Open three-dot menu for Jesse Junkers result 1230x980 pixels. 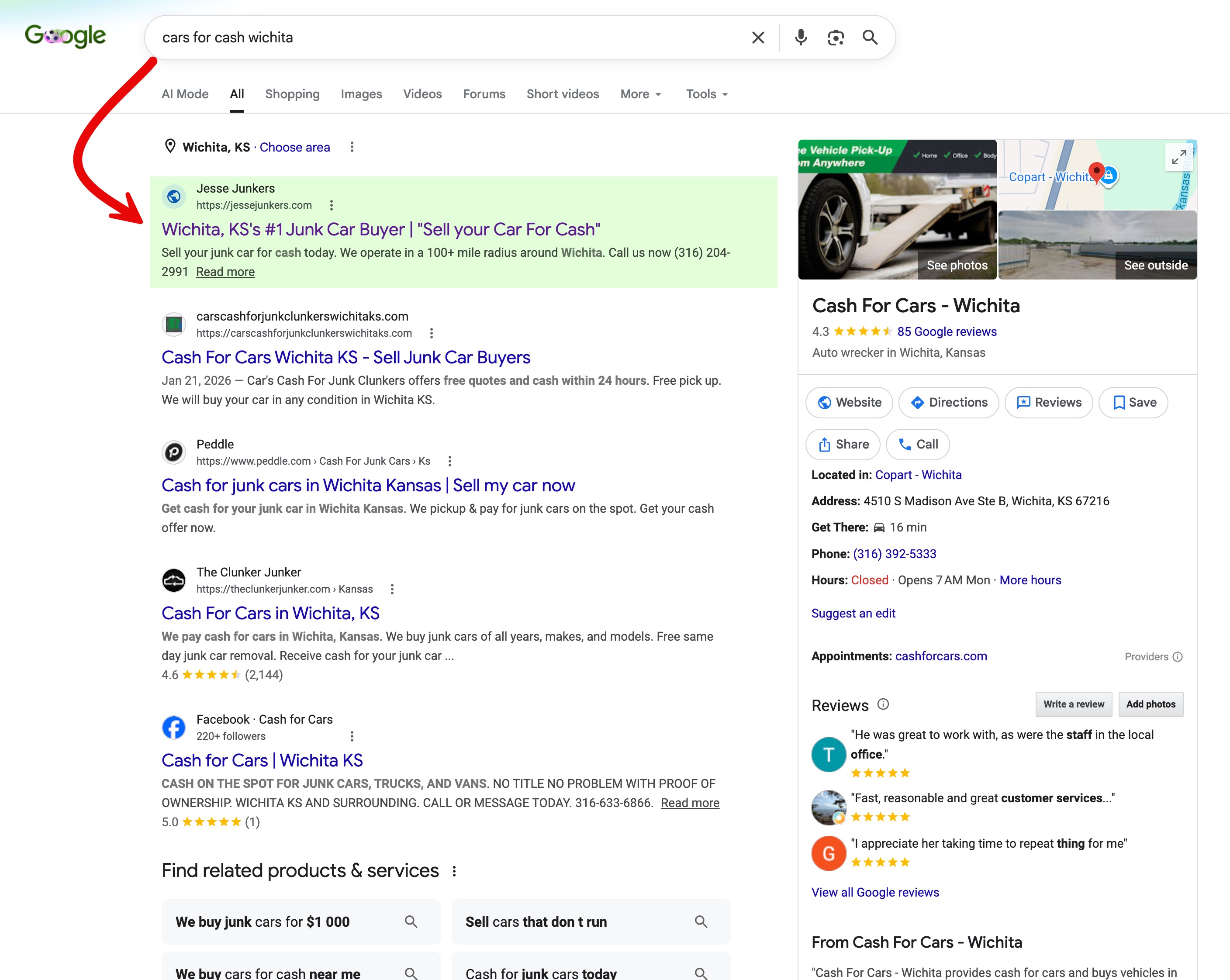[x=332, y=205]
